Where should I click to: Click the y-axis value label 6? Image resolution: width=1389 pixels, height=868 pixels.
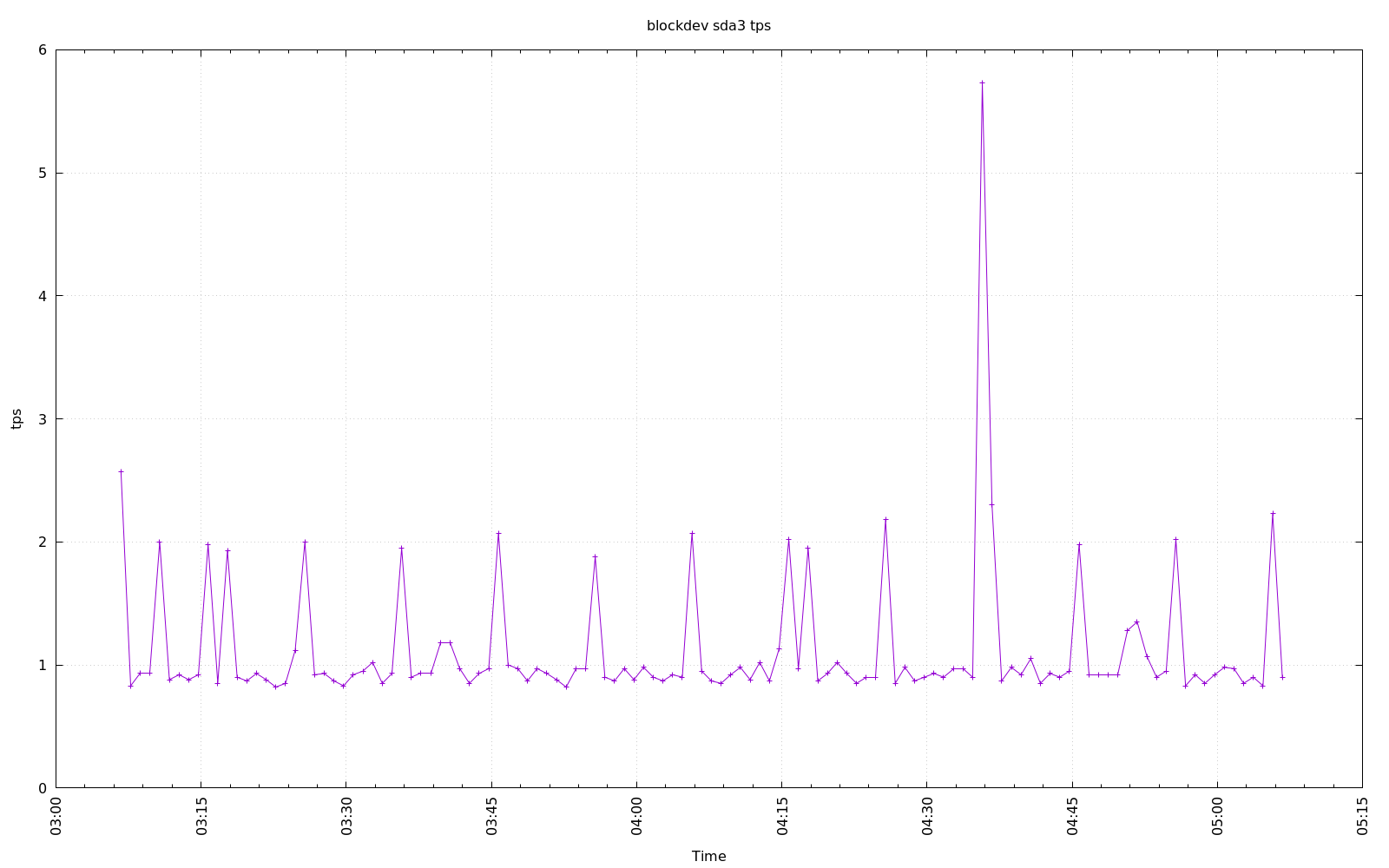tap(42, 50)
